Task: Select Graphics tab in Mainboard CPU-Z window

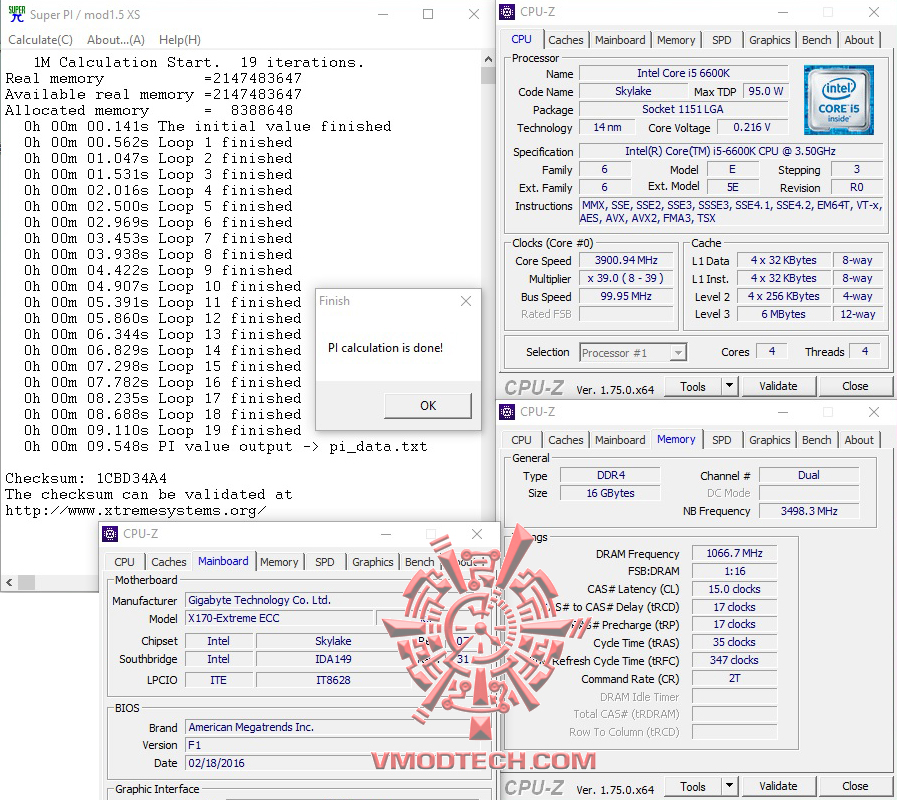Action: tap(372, 562)
